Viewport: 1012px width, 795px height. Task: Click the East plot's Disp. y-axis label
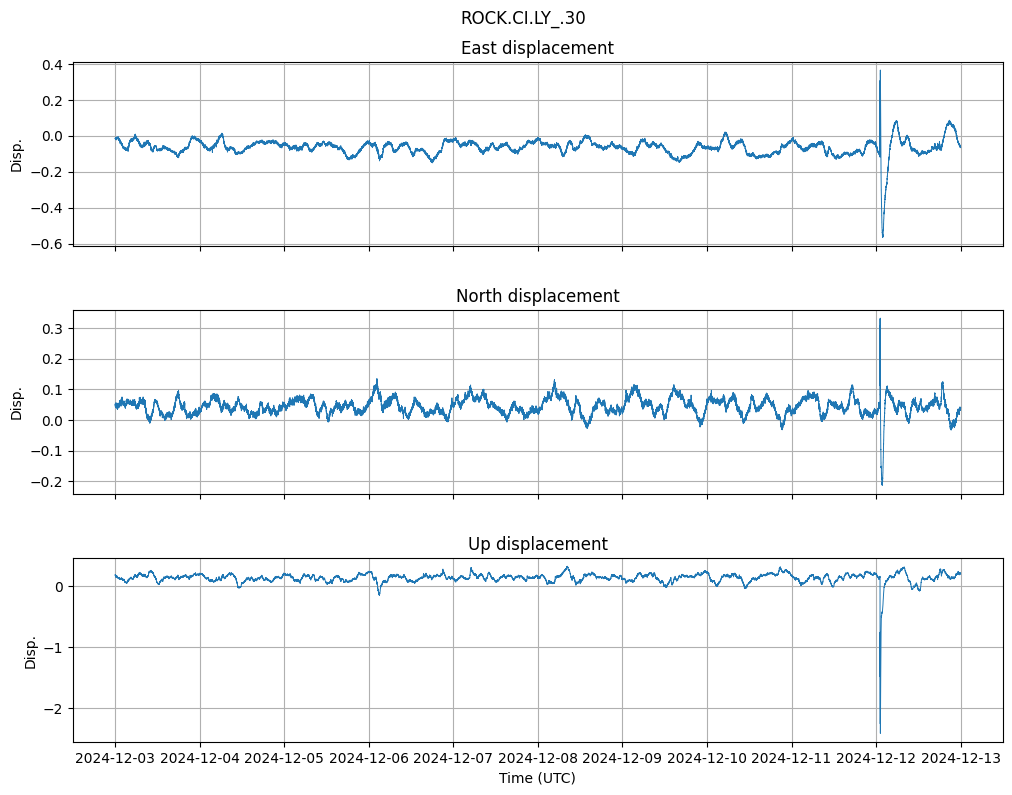click(x=17, y=154)
